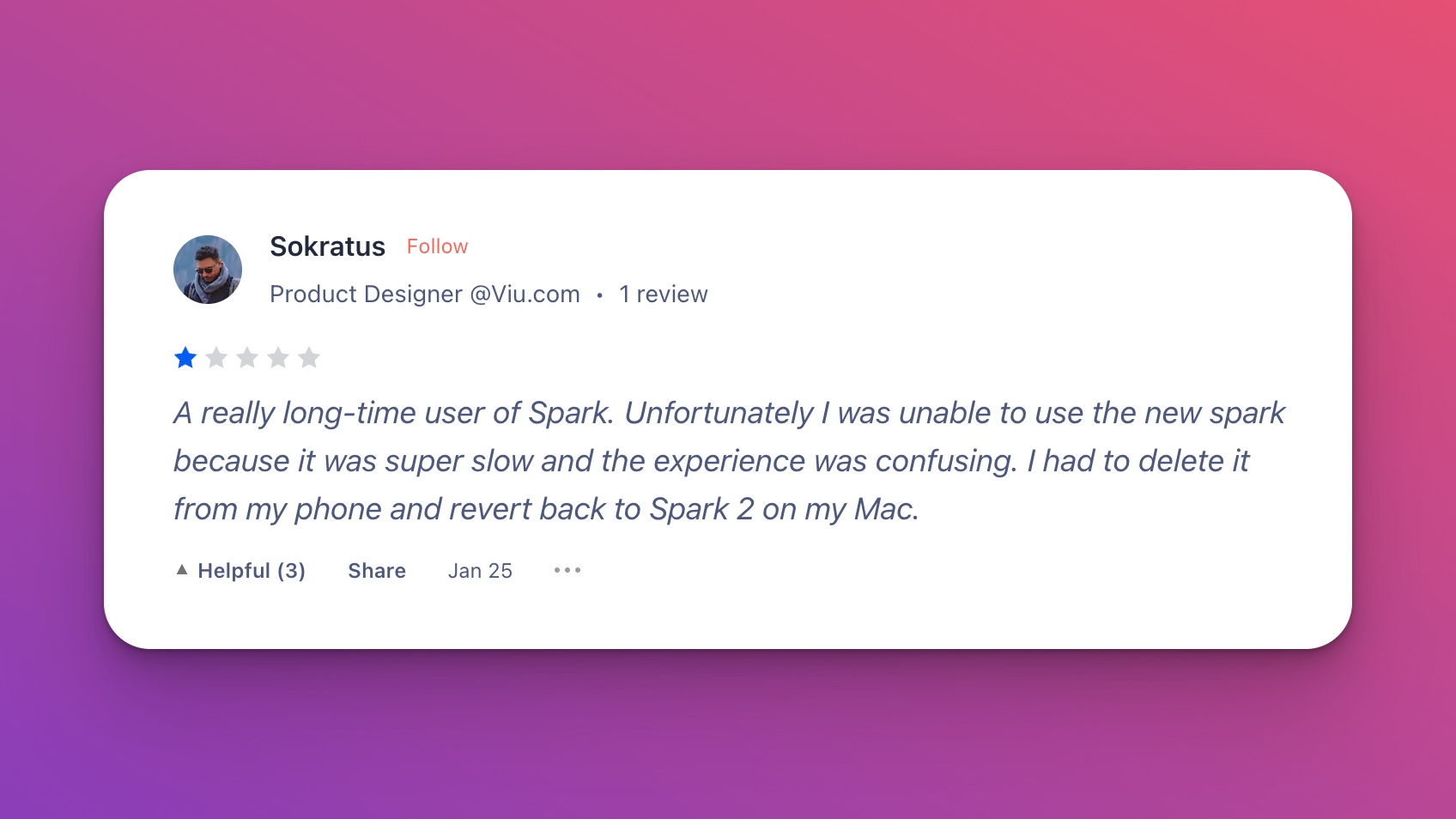Click the Helpful count of 3
The width and height of the screenshot is (1456, 819).
click(x=292, y=570)
